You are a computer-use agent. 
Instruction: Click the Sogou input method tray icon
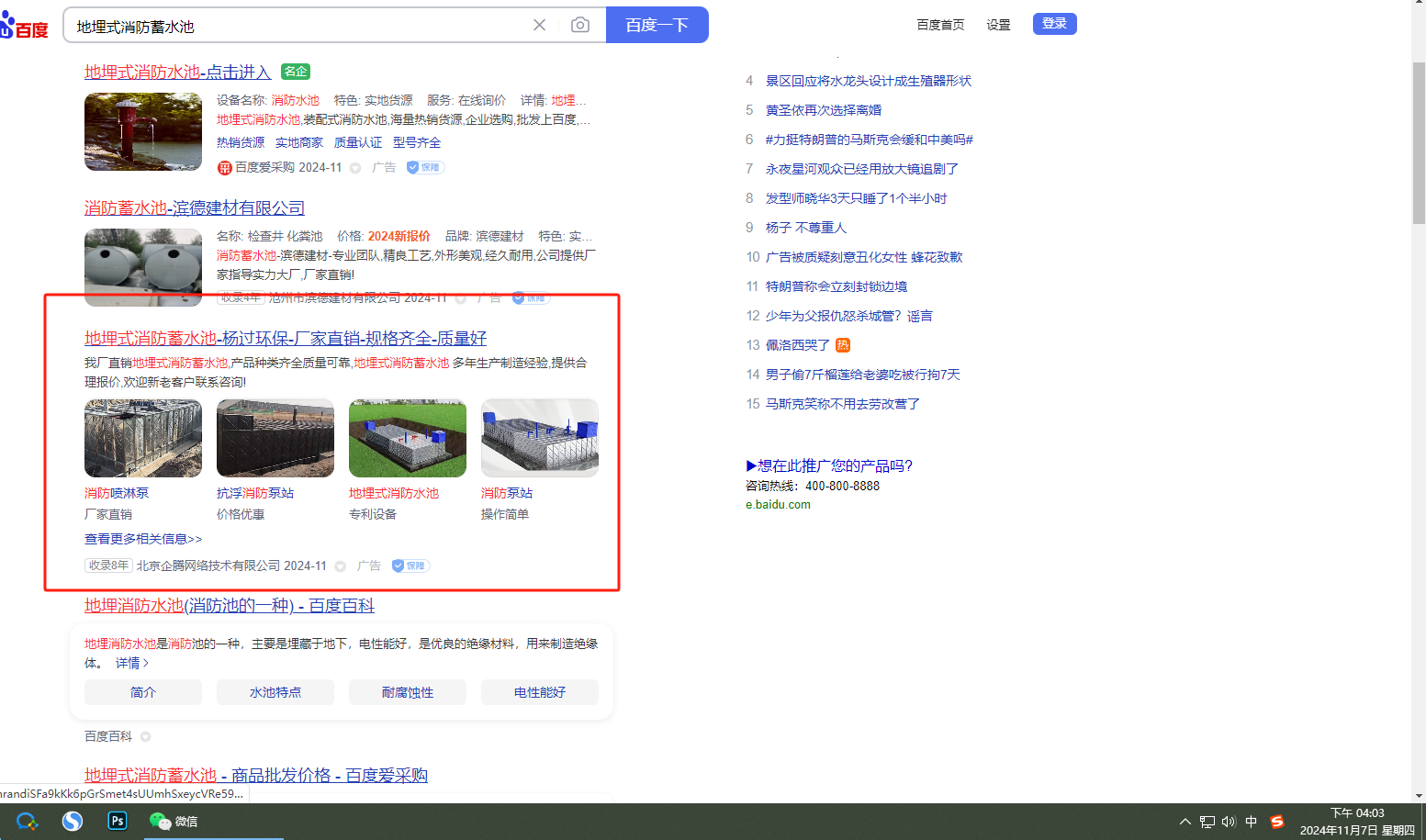coord(1276,822)
